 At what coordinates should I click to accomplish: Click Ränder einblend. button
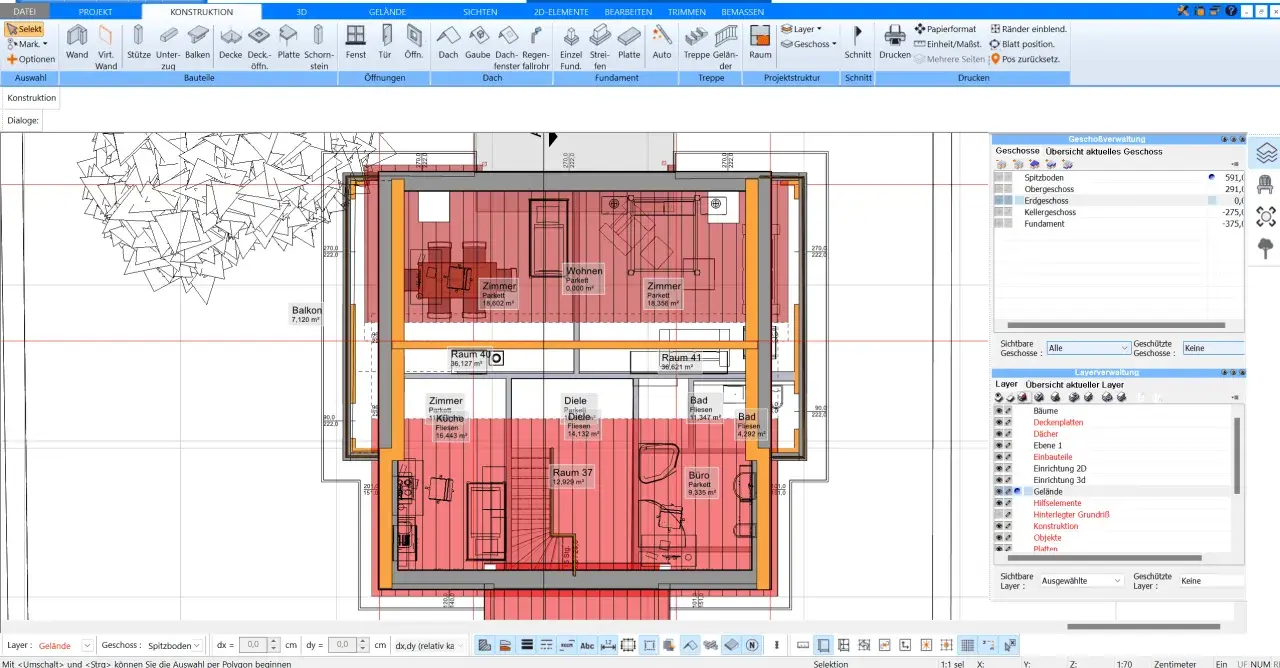click(1028, 29)
